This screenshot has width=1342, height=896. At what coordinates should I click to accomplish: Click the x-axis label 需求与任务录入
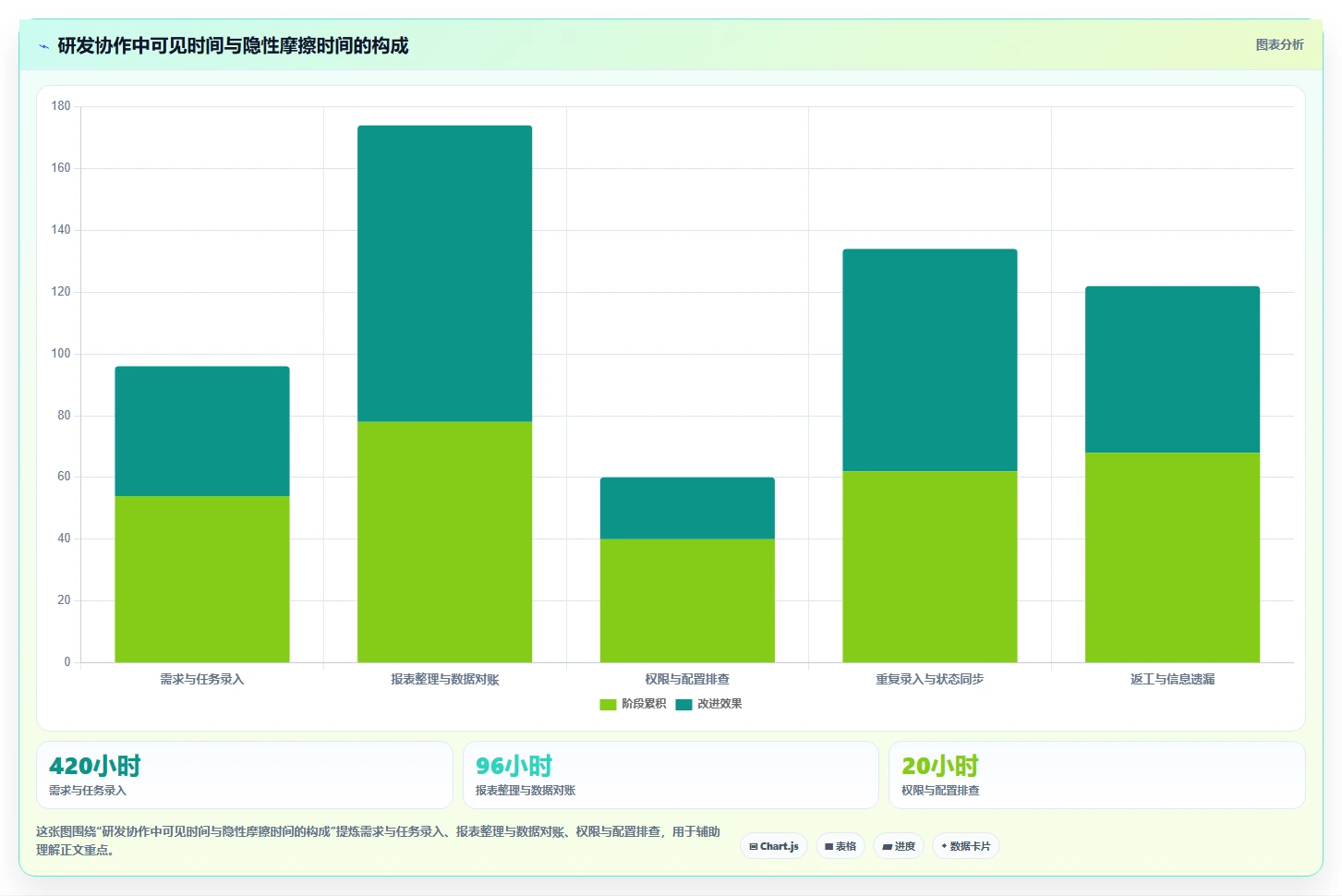(x=202, y=679)
